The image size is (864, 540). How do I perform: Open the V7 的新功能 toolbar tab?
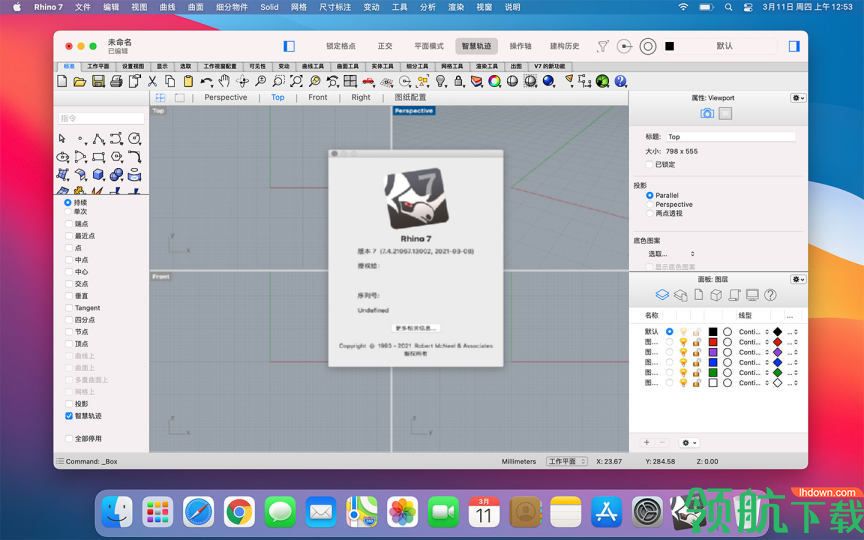(549, 66)
